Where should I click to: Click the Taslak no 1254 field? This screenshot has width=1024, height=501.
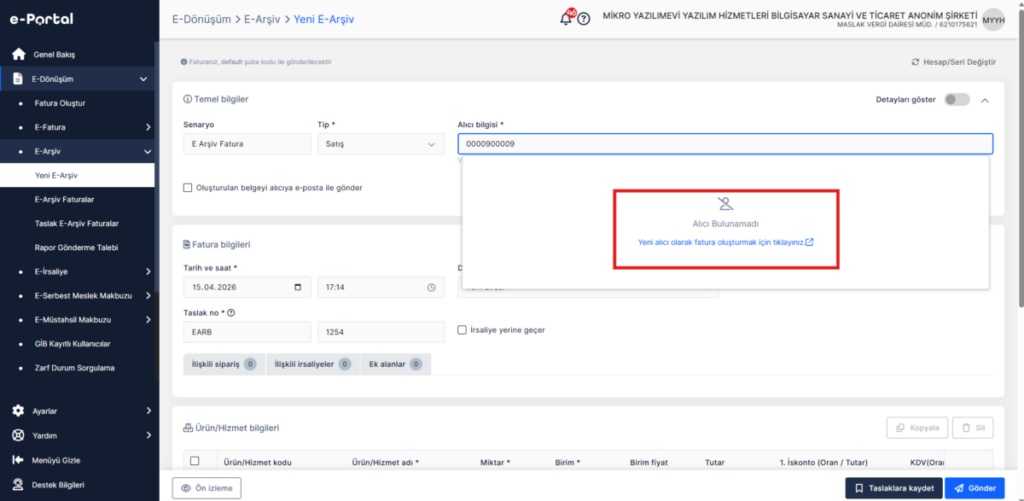(381, 332)
